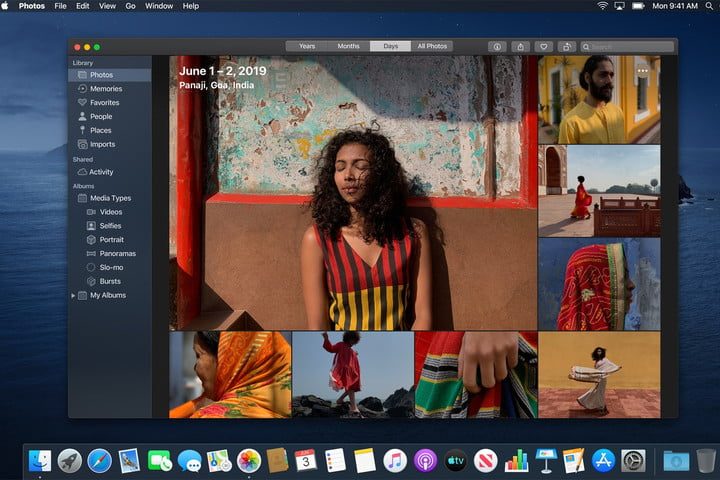Open the Image menu
The width and height of the screenshot is (720, 480).
(x=108, y=6)
